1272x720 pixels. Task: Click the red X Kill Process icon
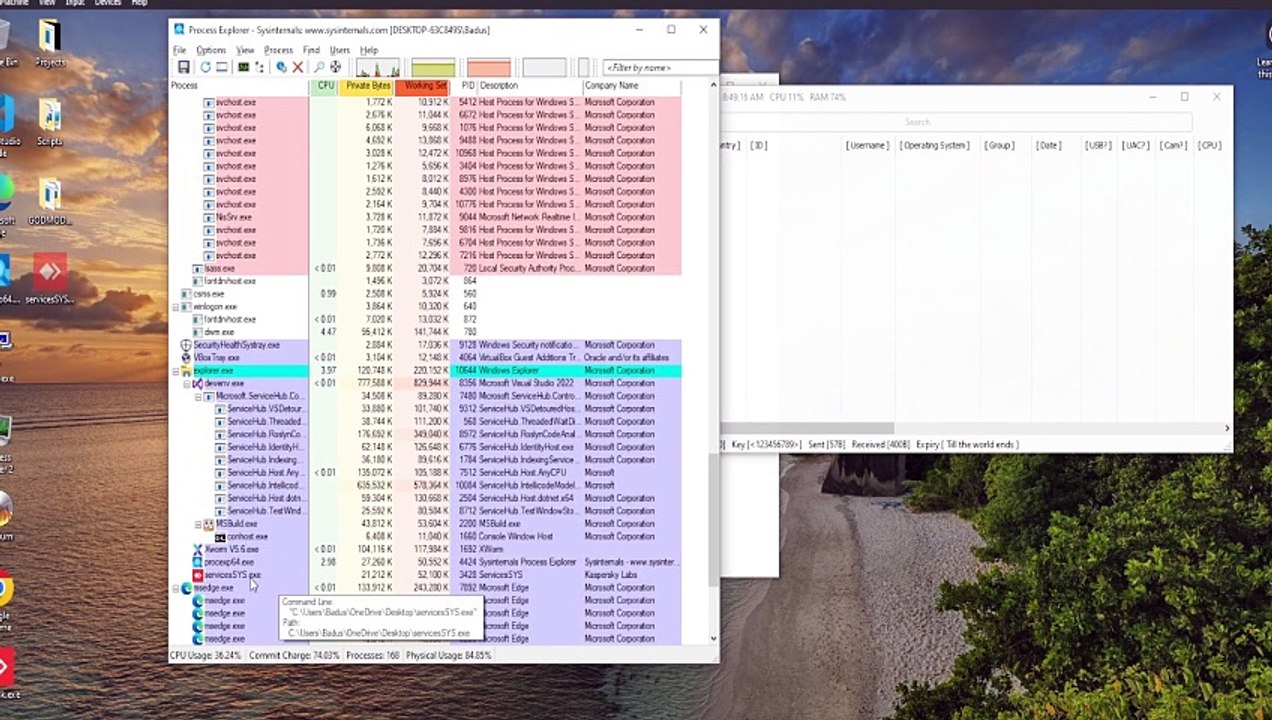(x=297, y=67)
